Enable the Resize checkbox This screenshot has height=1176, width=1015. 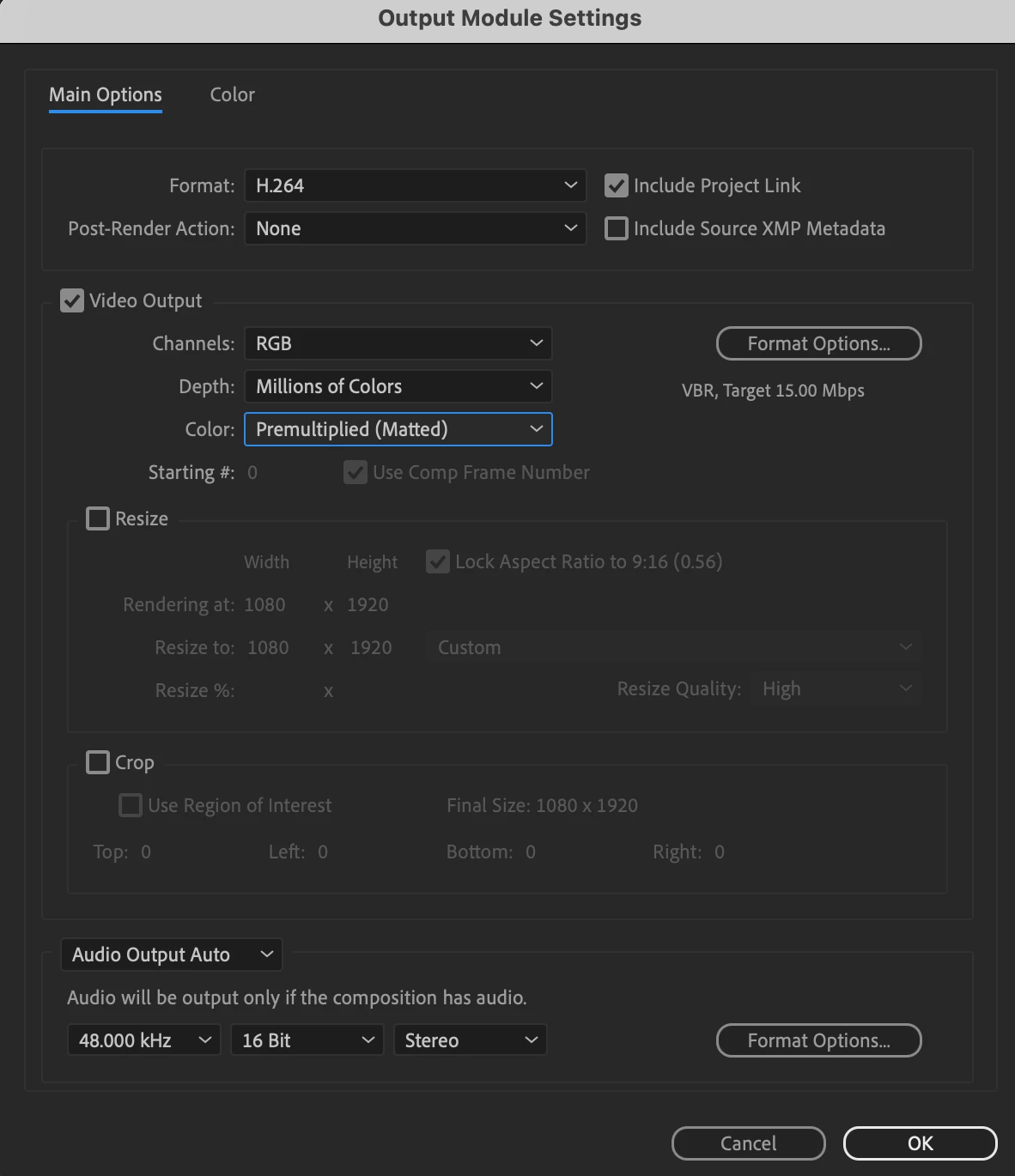[98, 518]
